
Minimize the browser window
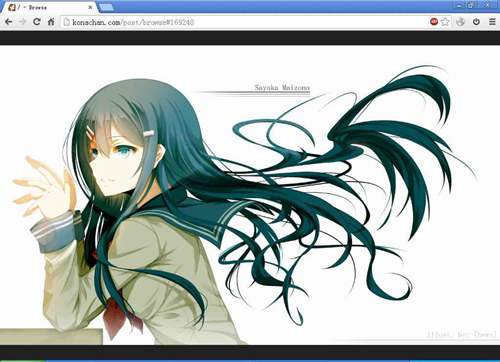click(459, 5)
